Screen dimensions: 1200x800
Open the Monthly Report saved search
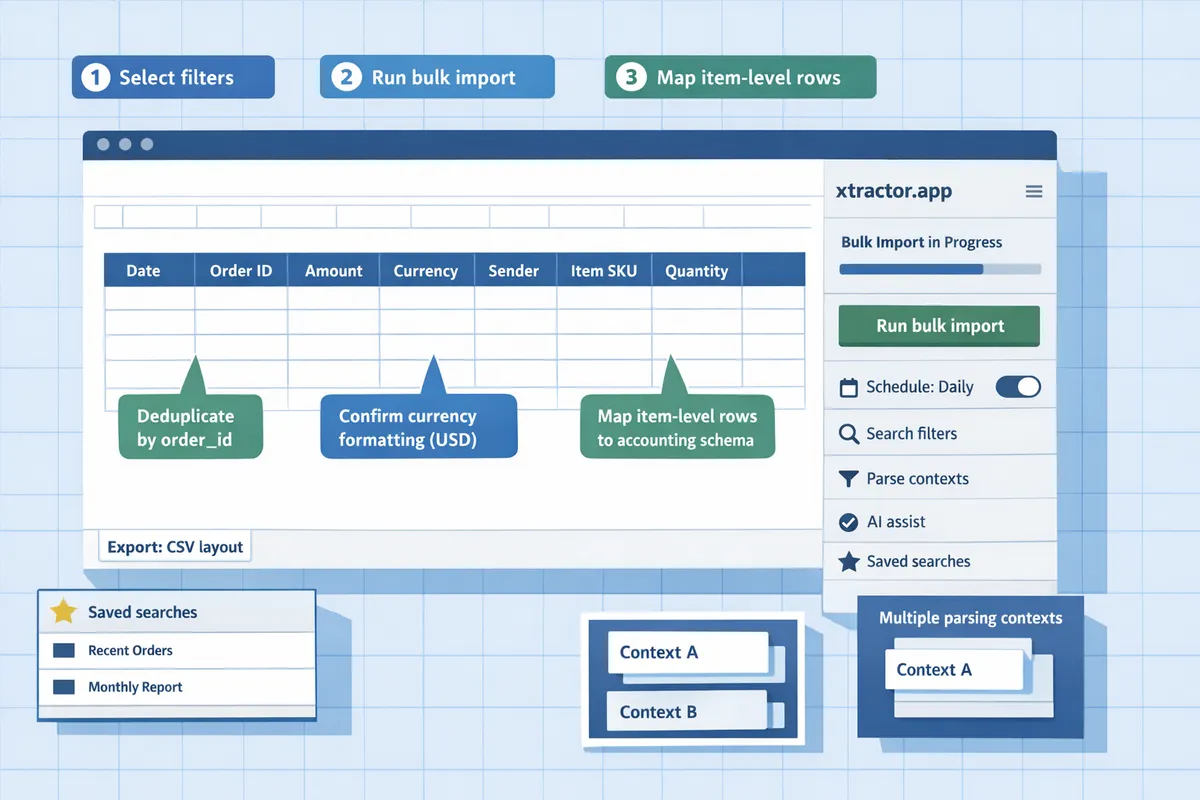177,688
